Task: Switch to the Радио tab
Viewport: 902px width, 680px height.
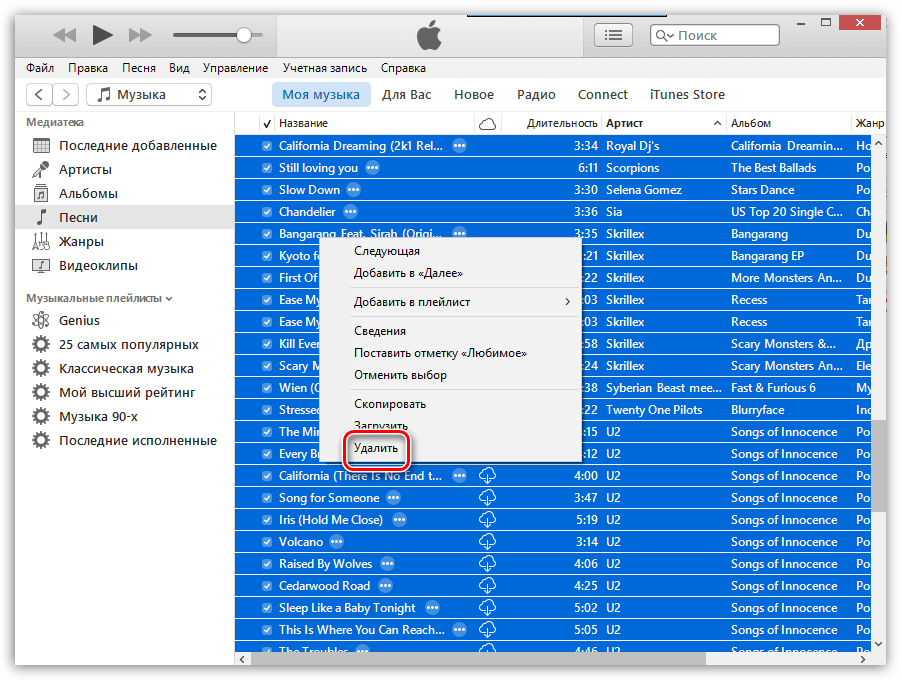Action: (x=536, y=94)
